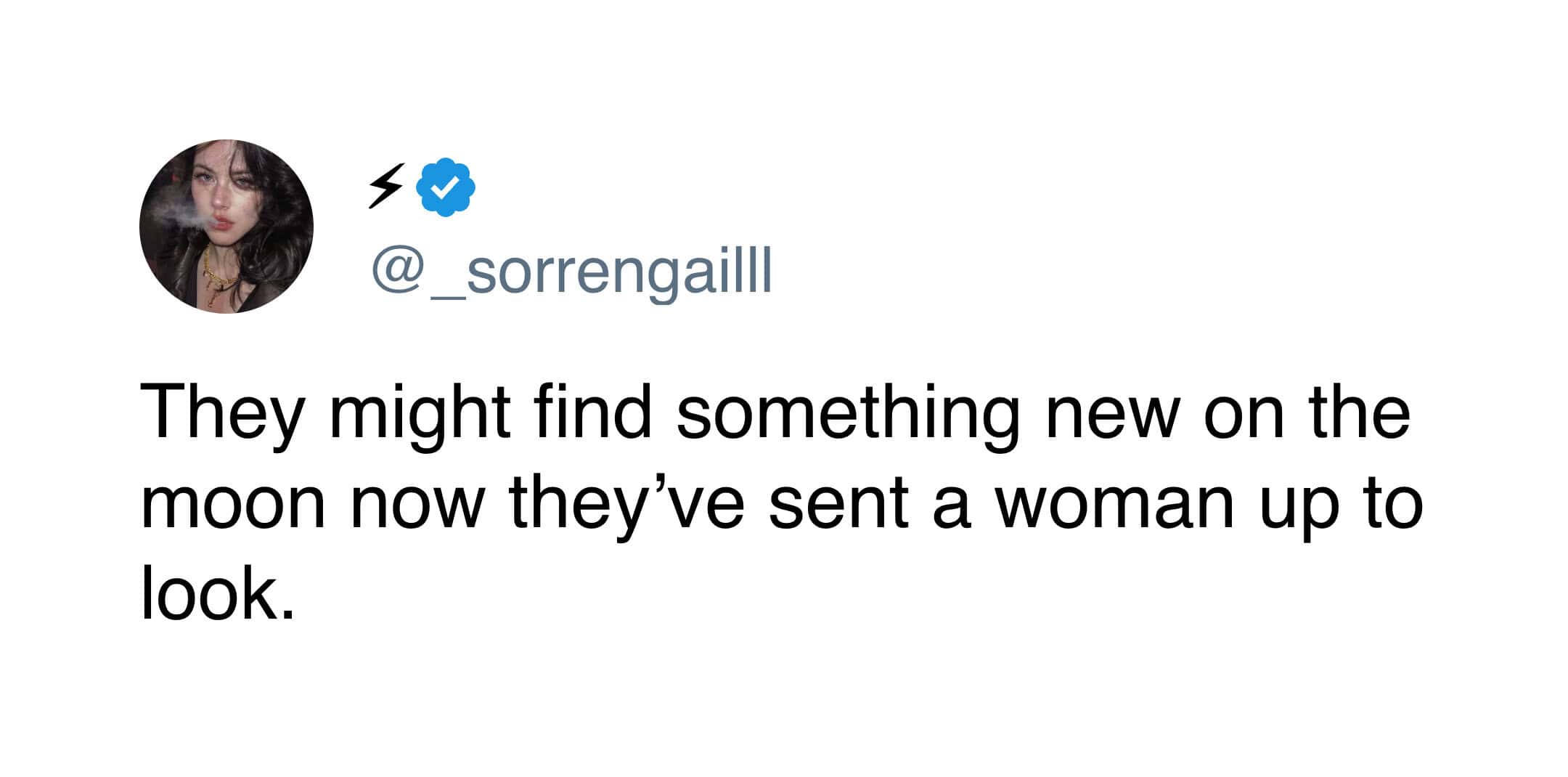1568x777 pixels.
Task: Click the final word "look."
Action: 219,594
